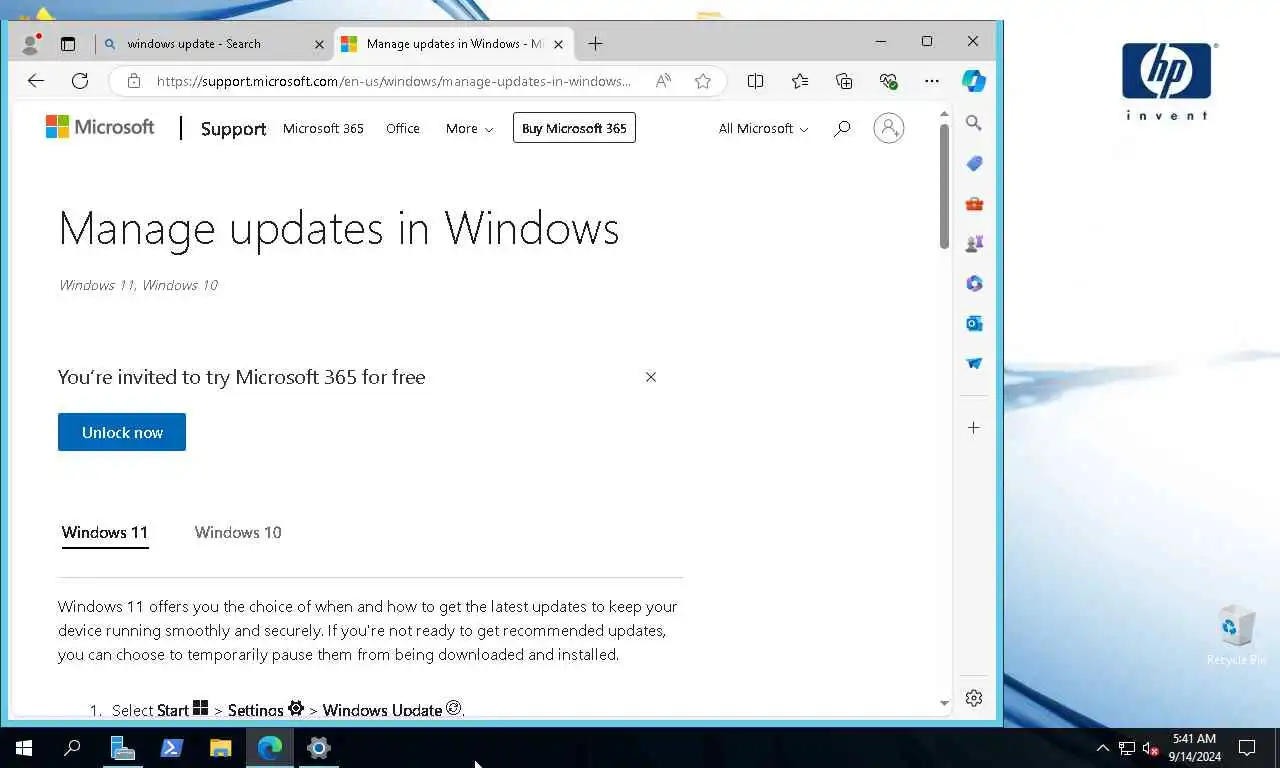This screenshot has width=1280, height=768.
Task: Open Edge Settings and more menu
Action: 932,81
